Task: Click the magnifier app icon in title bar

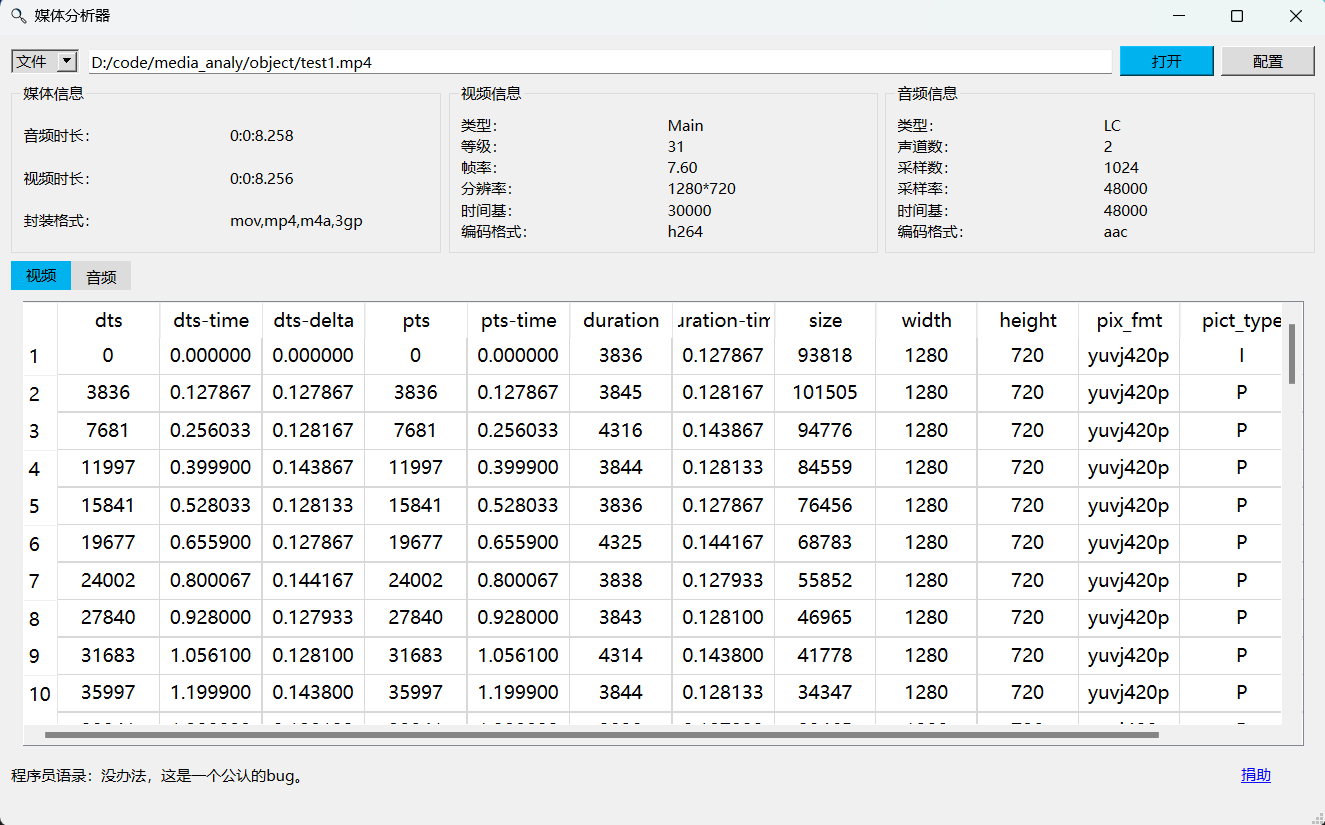Action: [17, 16]
